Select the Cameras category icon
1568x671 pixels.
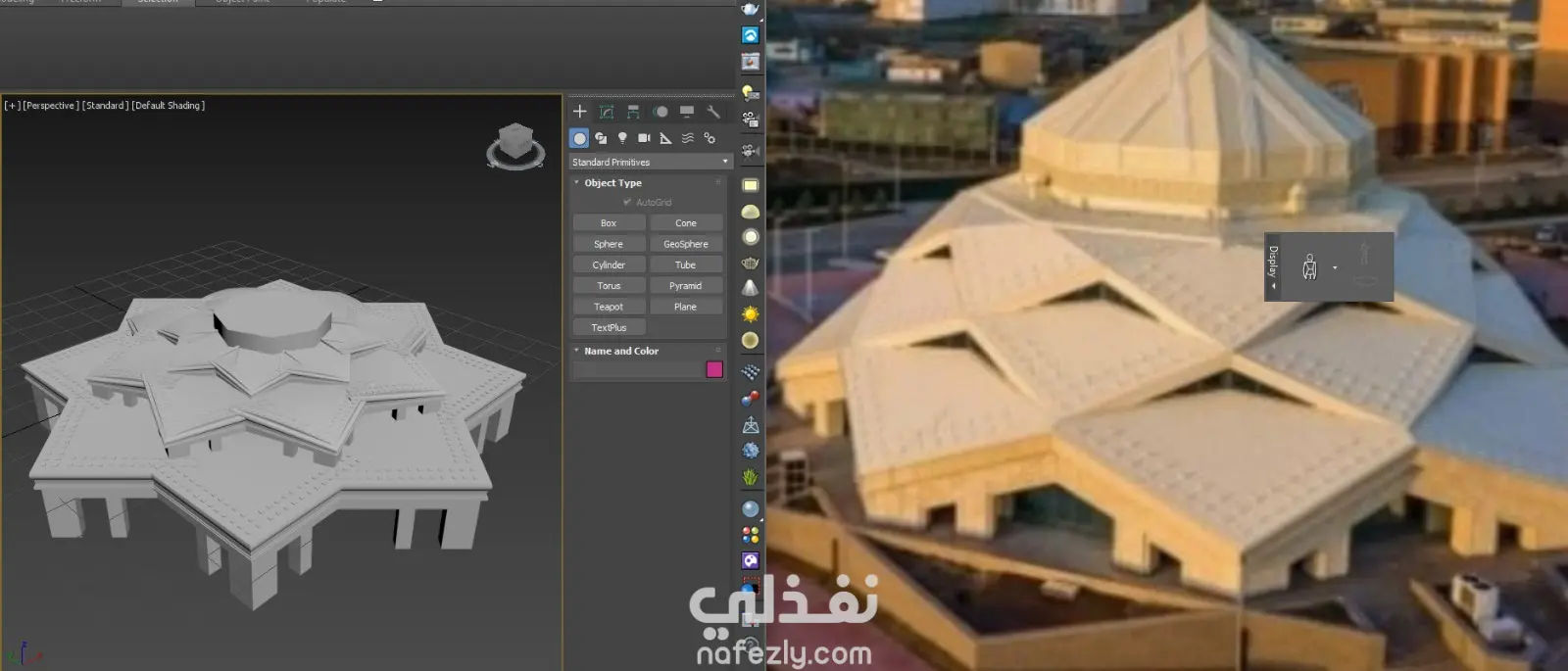pyautogui.click(x=644, y=138)
